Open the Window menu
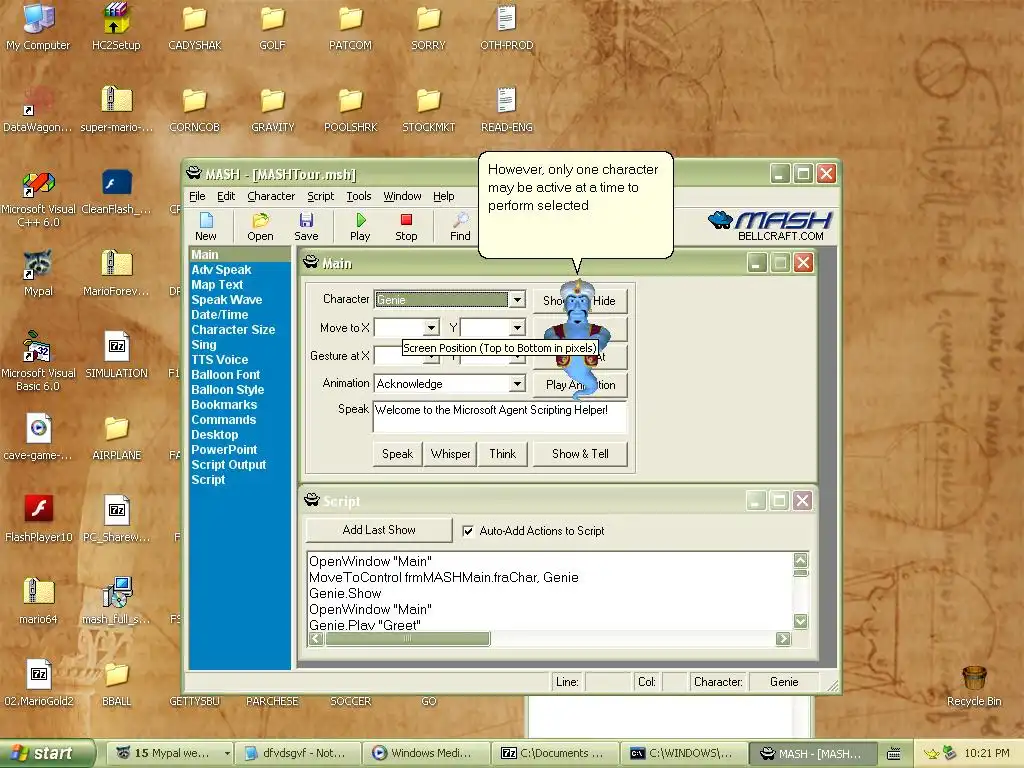The image size is (1024, 768). click(402, 196)
